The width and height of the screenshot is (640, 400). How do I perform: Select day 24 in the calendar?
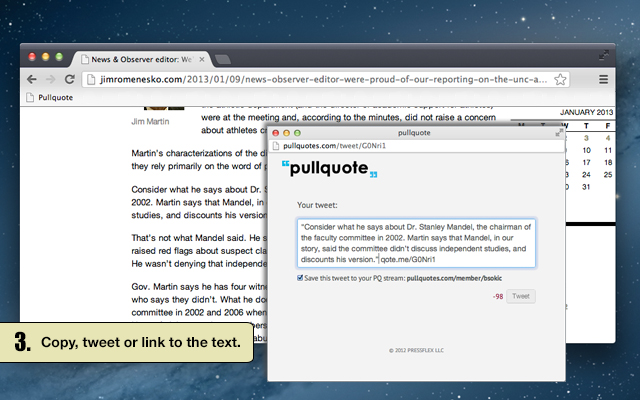587,175
